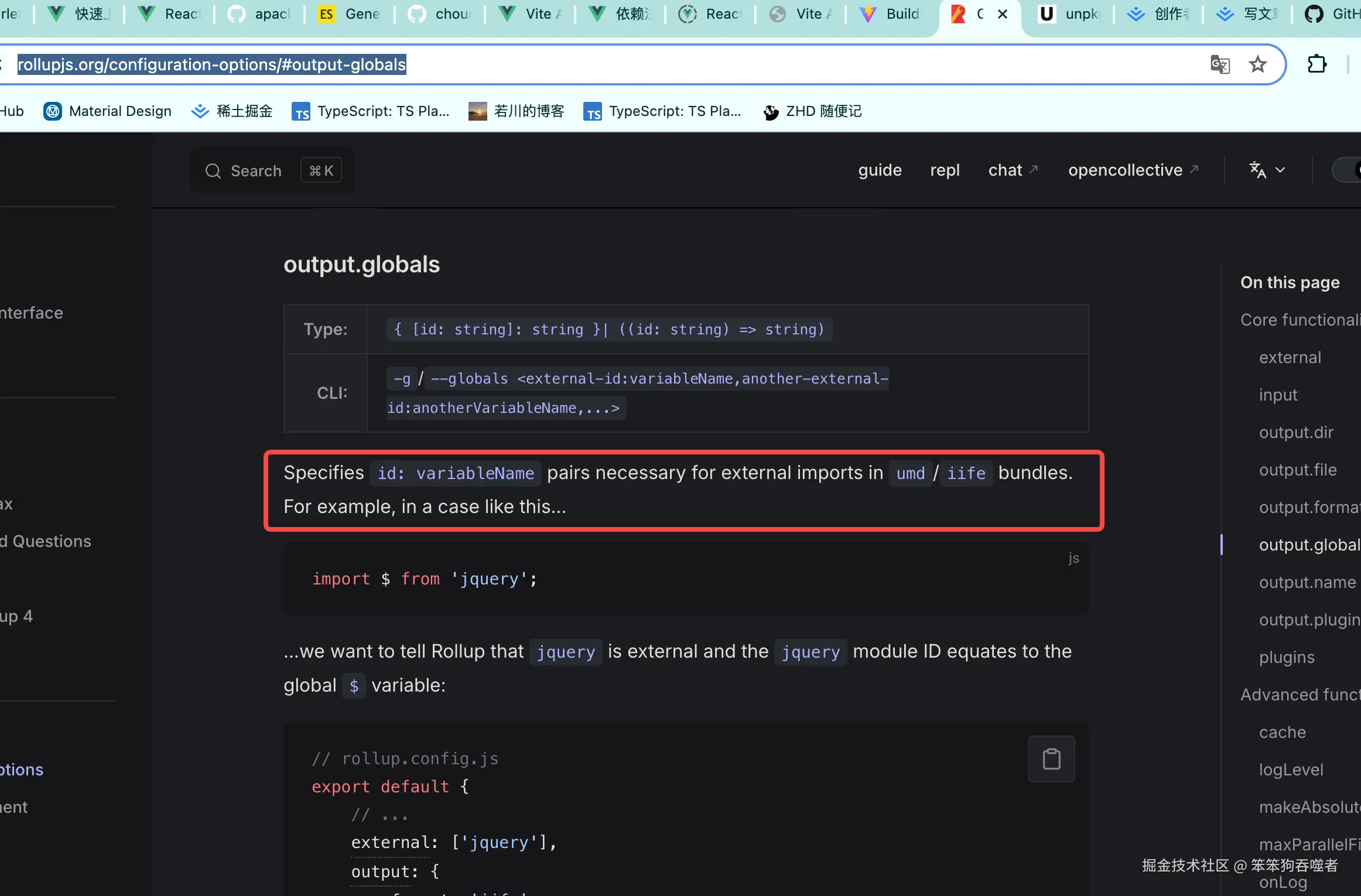Open the guide navigation link
This screenshot has height=896, width=1361.
pyautogui.click(x=880, y=170)
